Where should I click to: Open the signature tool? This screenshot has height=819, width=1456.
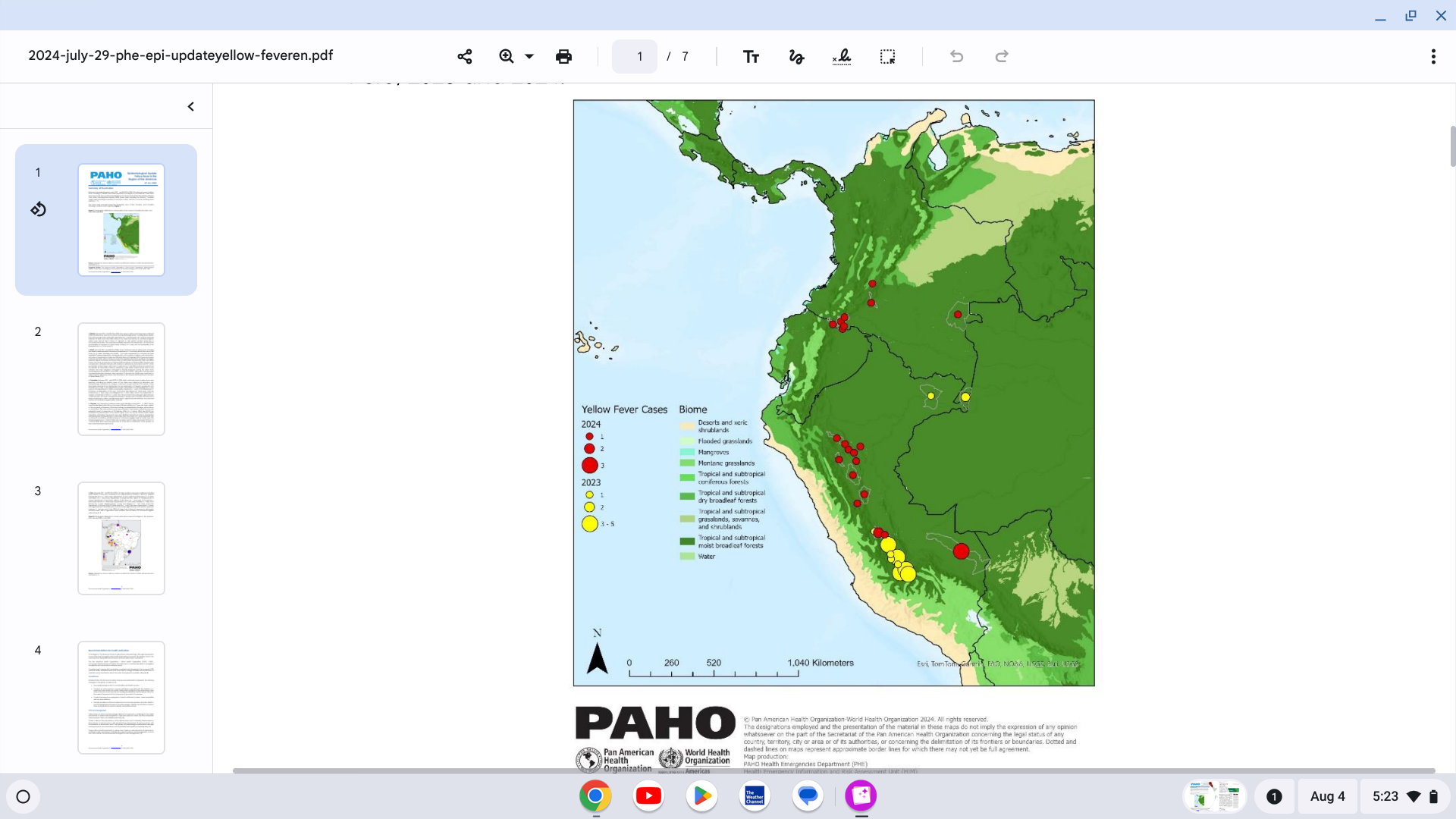tap(842, 56)
